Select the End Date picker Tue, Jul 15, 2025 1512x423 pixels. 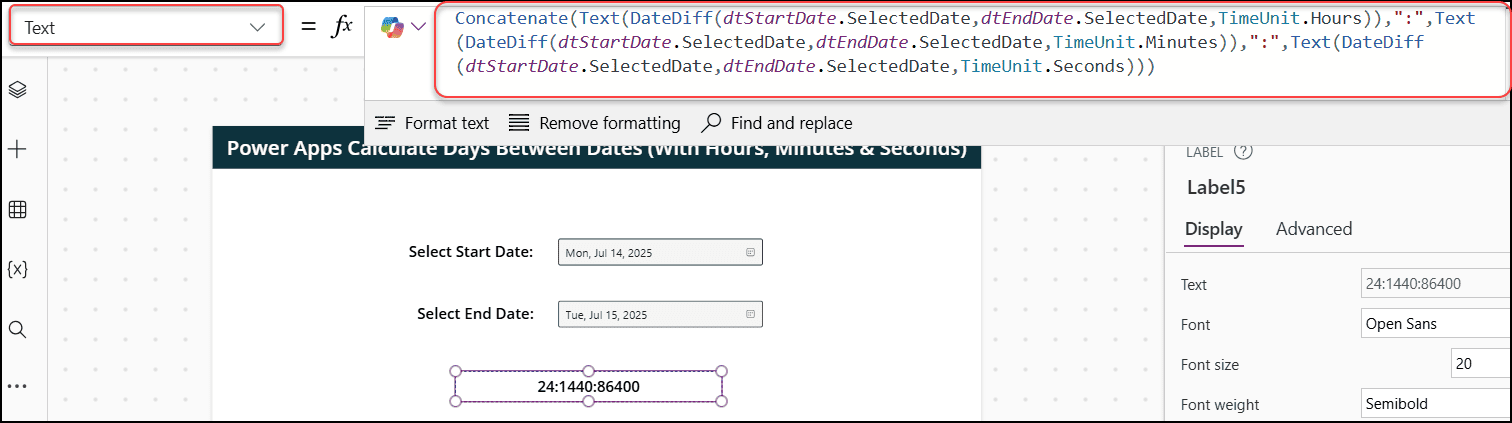660,314
